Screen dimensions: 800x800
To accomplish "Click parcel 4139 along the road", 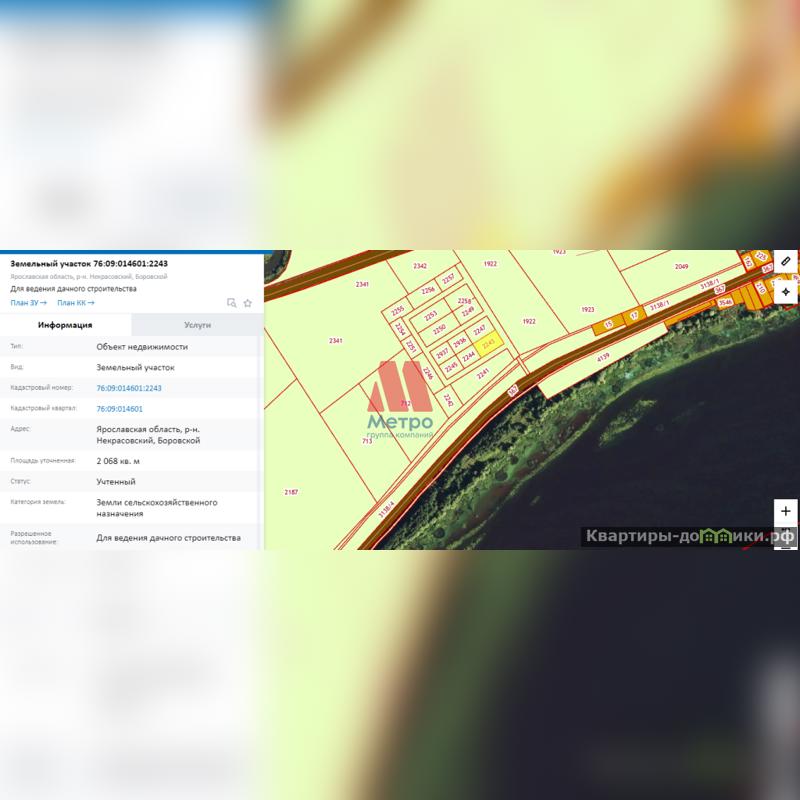I will [x=602, y=357].
